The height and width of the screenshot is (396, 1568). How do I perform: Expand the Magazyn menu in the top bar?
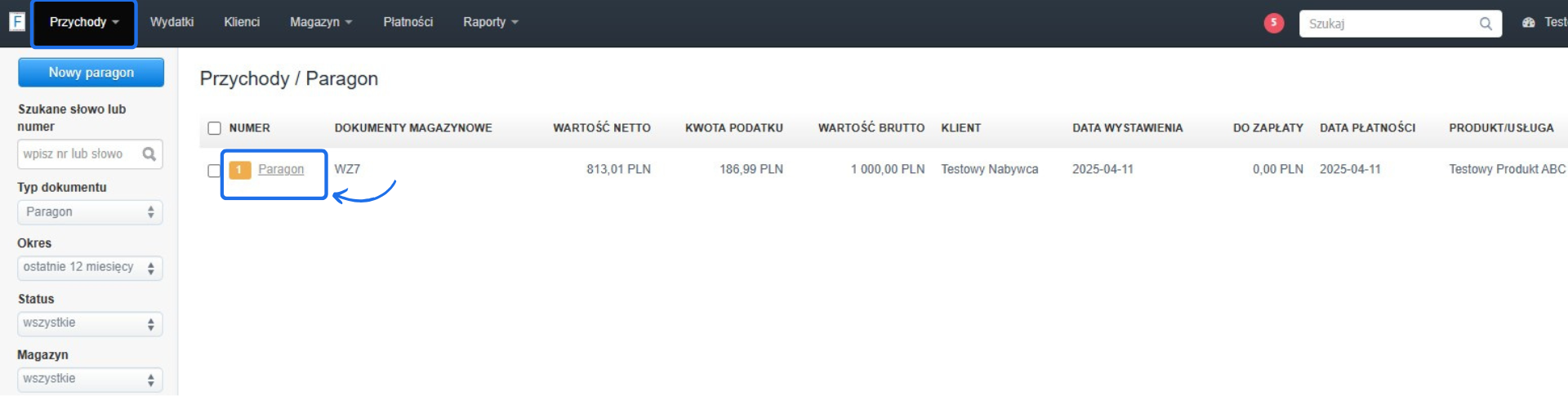[321, 22]
